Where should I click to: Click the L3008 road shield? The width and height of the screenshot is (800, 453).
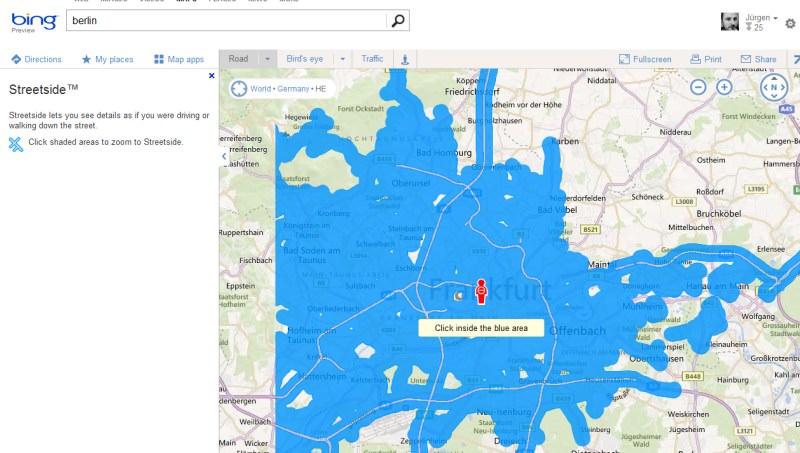point(684,202)
